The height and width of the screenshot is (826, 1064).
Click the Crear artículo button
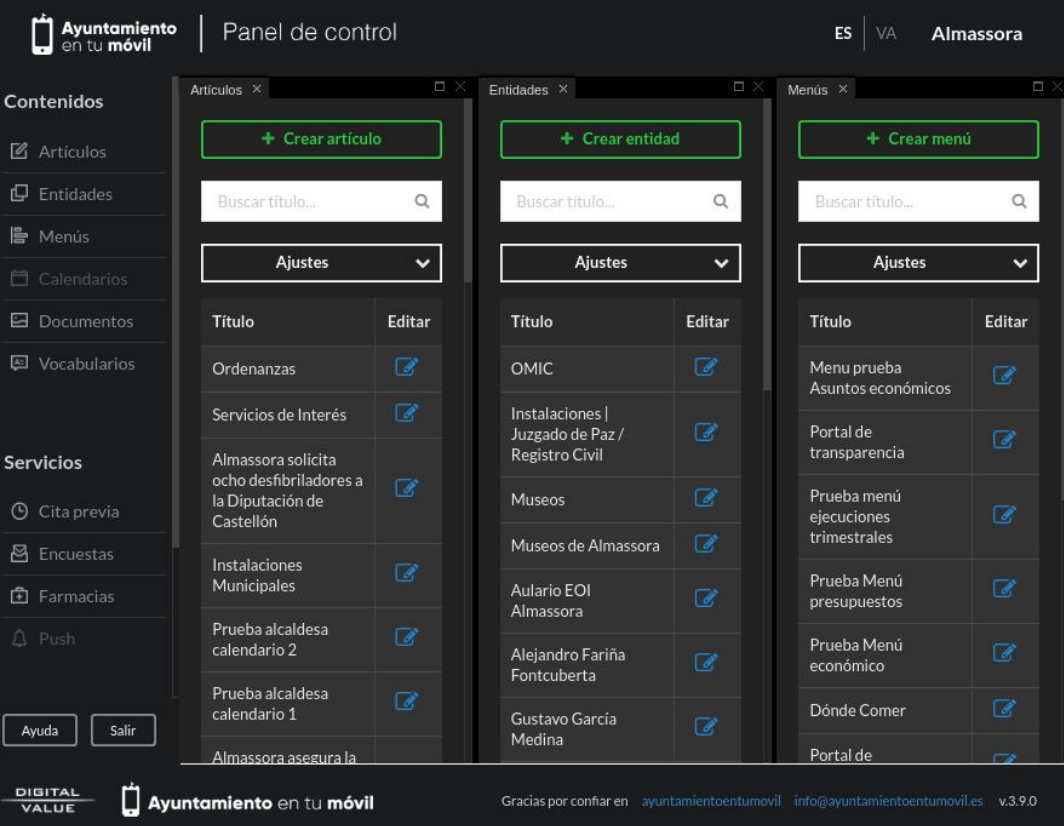click(x=321, y=139)
